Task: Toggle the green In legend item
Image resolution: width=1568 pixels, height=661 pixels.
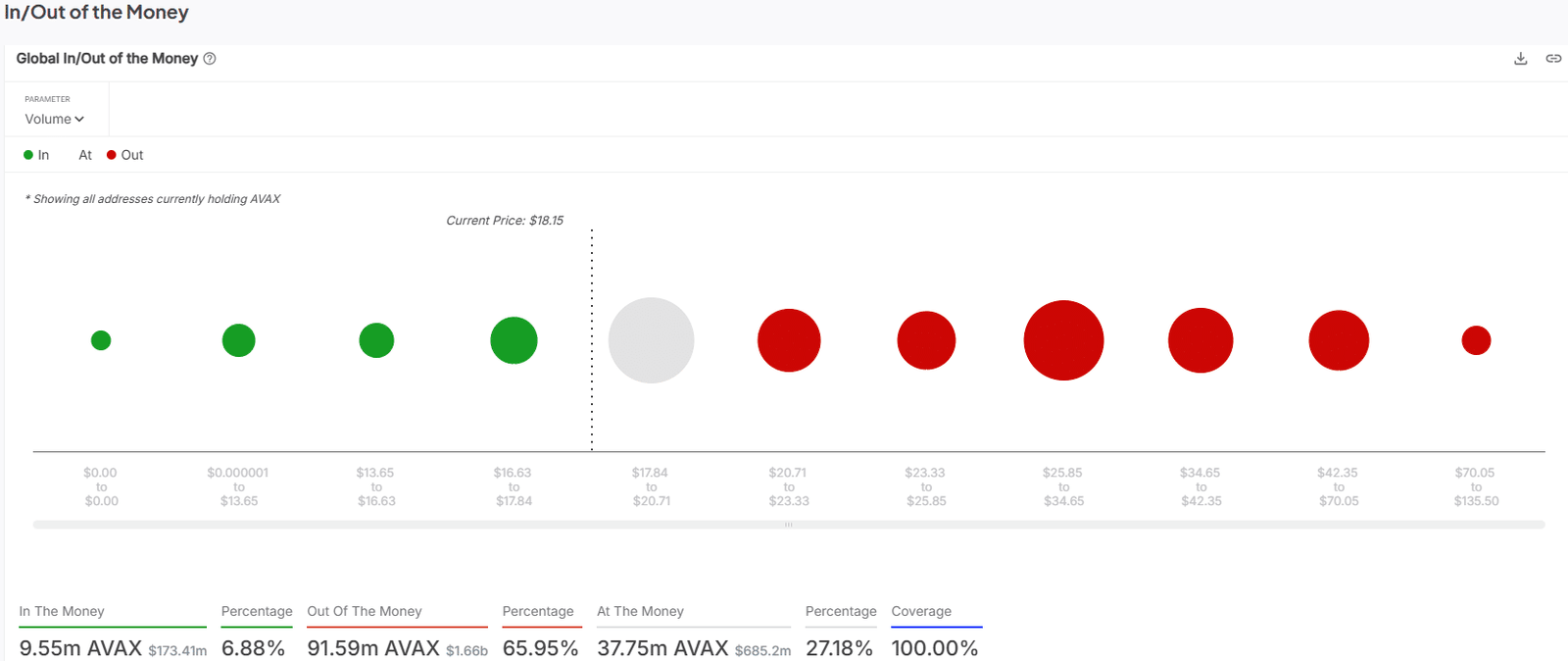Action: 36,155
